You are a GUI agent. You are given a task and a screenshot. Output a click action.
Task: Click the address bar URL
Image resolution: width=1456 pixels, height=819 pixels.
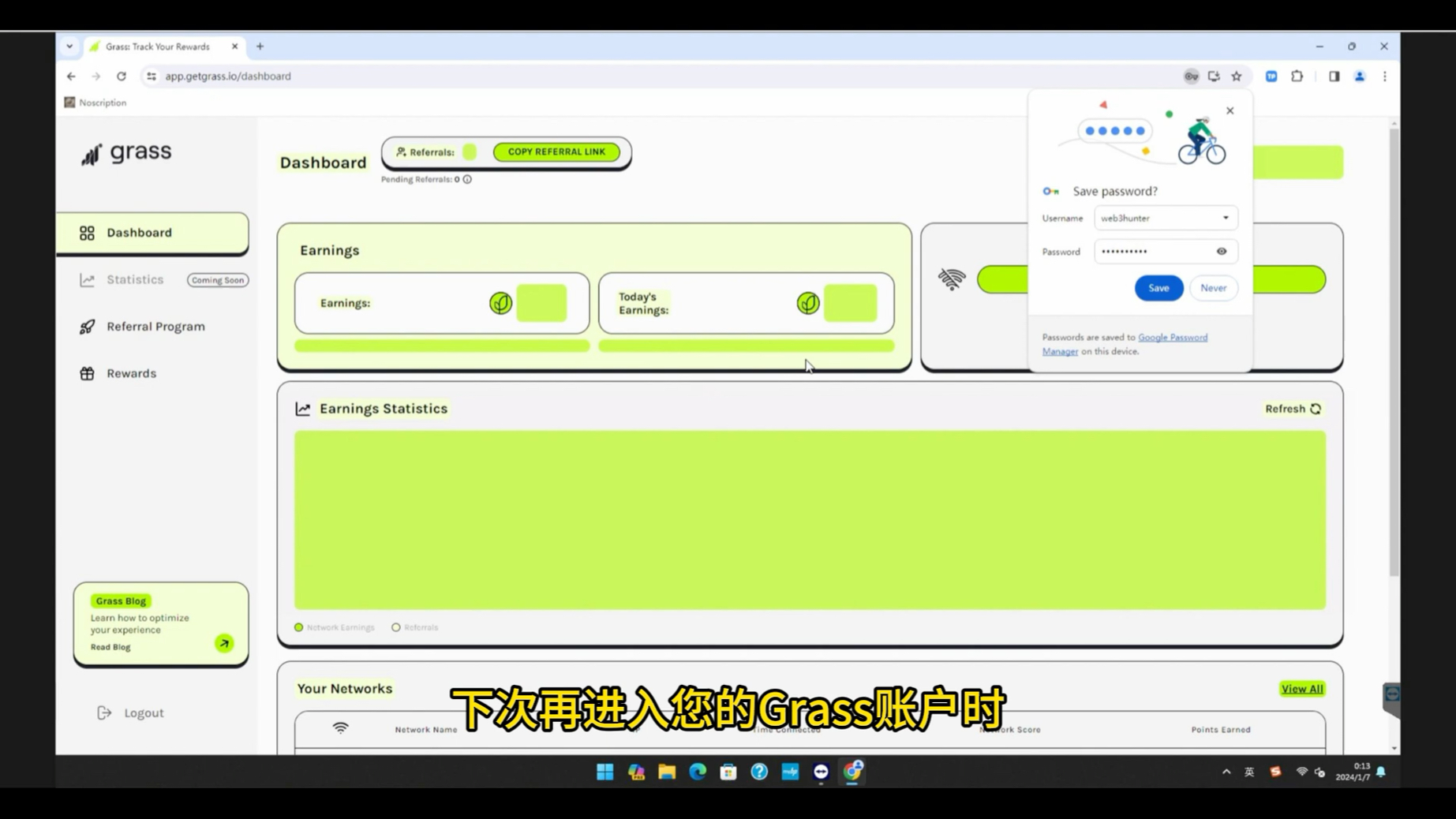coord(228,77)
